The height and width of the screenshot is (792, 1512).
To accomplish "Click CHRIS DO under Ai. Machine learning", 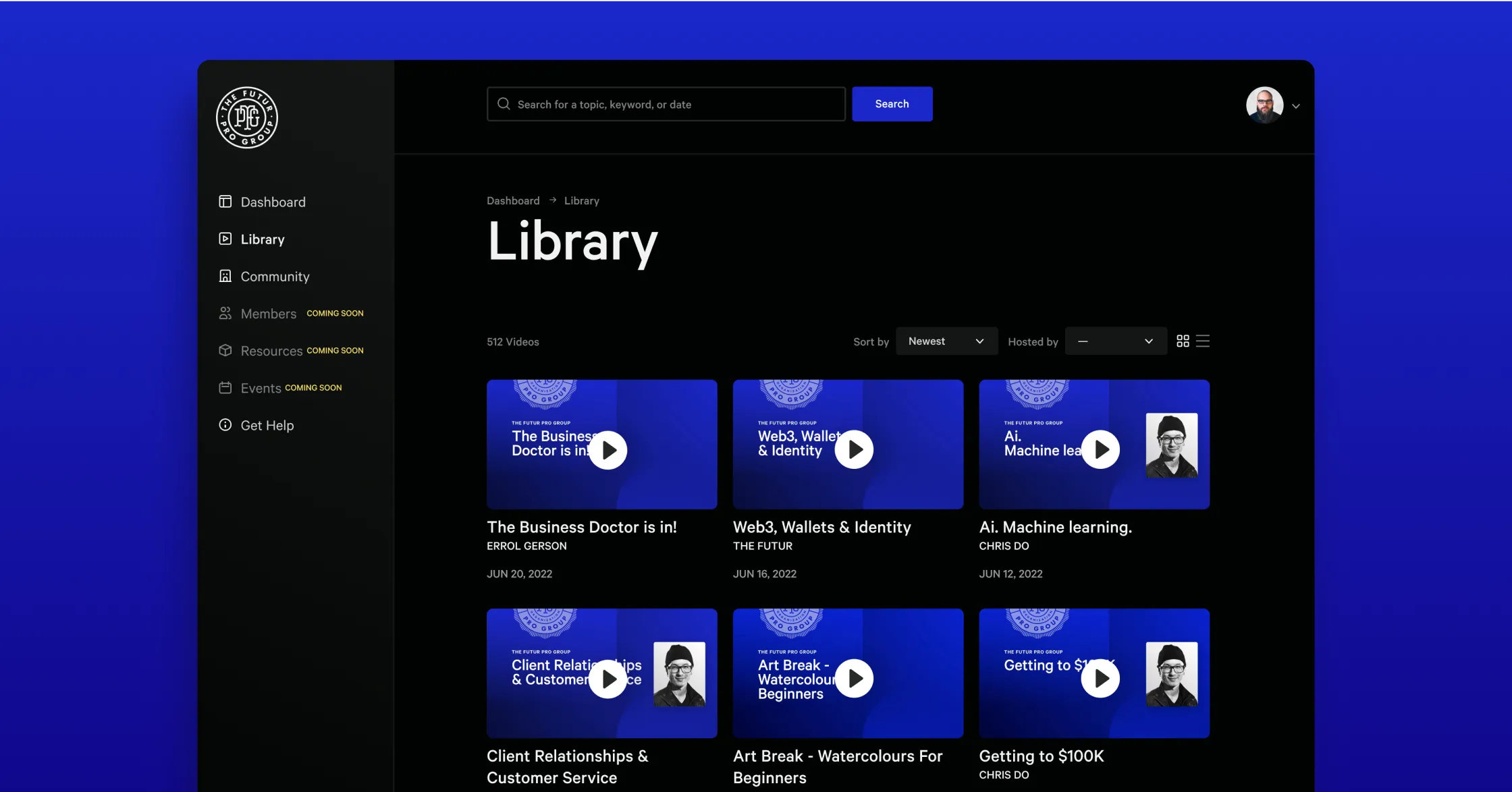I will click(1004, 546).
